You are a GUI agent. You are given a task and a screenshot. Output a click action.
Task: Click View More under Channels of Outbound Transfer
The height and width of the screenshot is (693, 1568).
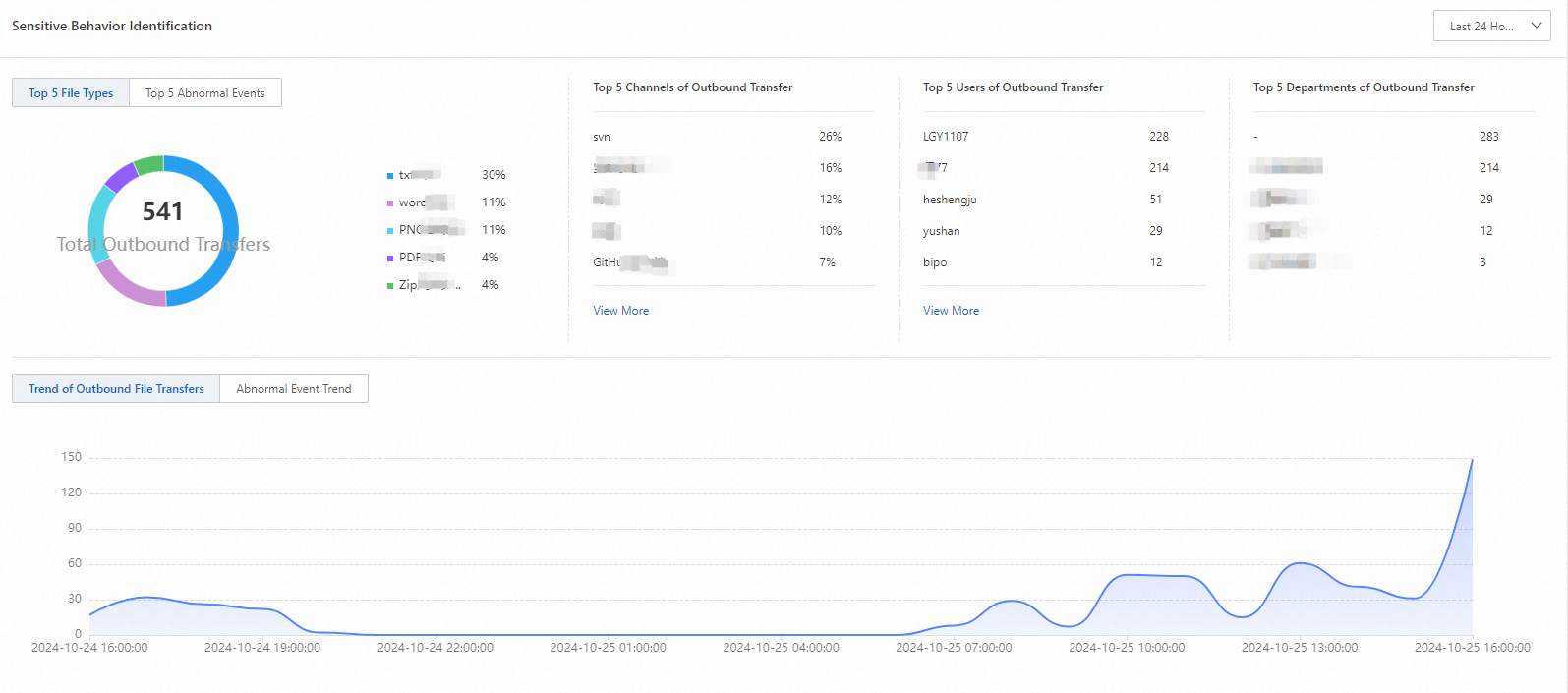coord(621,311)
